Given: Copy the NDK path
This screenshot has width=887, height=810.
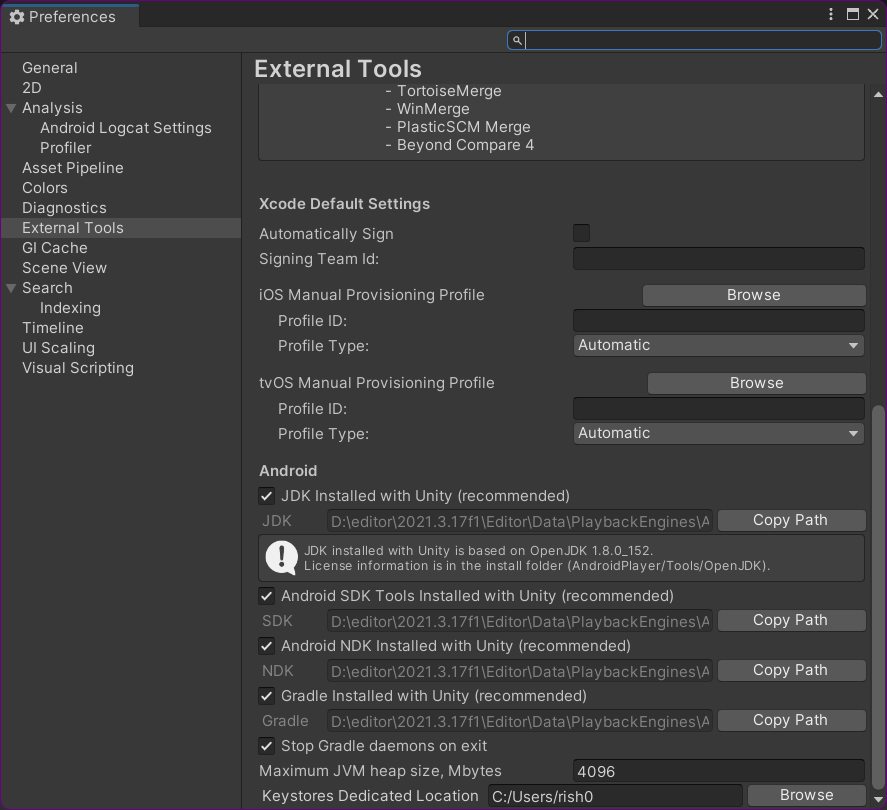Looking at the screenshot, I should tap(791, 670).
